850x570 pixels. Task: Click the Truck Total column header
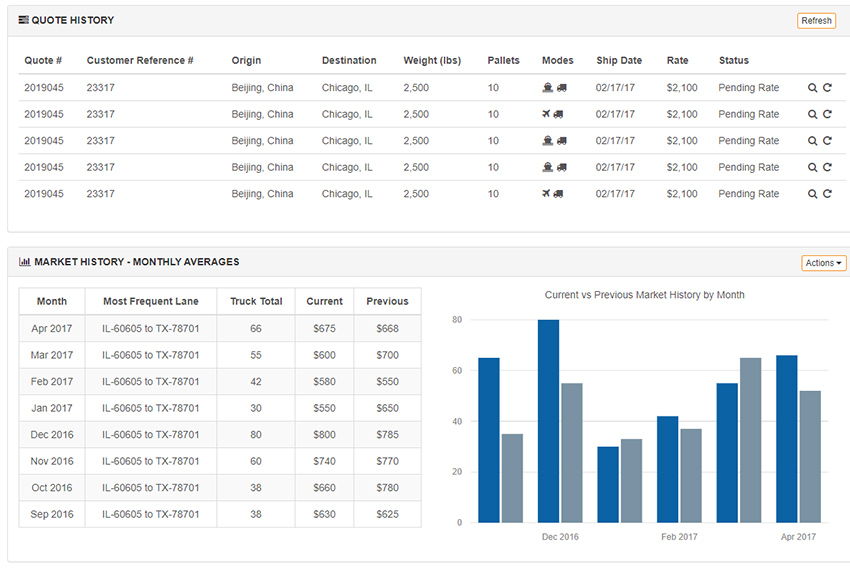tap(256, 301)
